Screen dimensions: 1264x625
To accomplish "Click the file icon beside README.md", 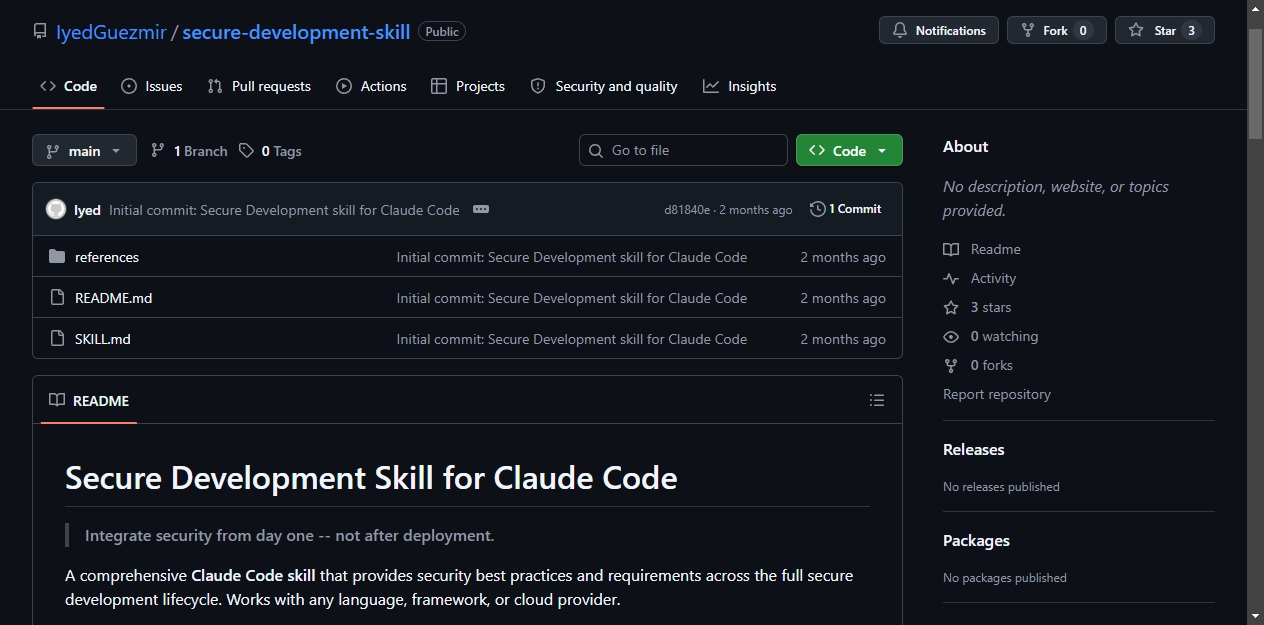I will tap(57, 298).
